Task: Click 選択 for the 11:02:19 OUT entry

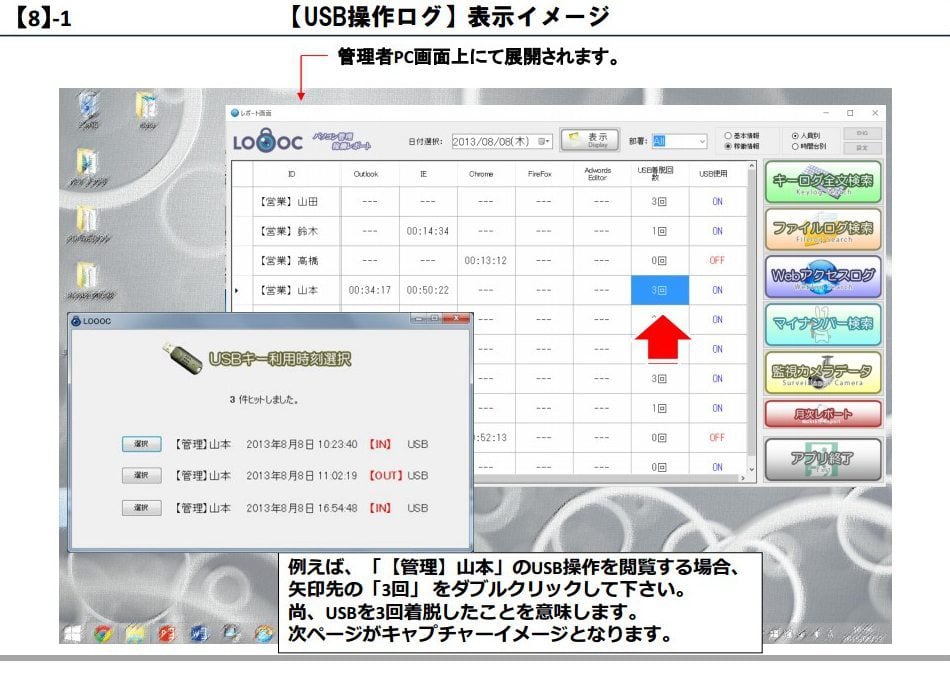Action: coord(141,475)
